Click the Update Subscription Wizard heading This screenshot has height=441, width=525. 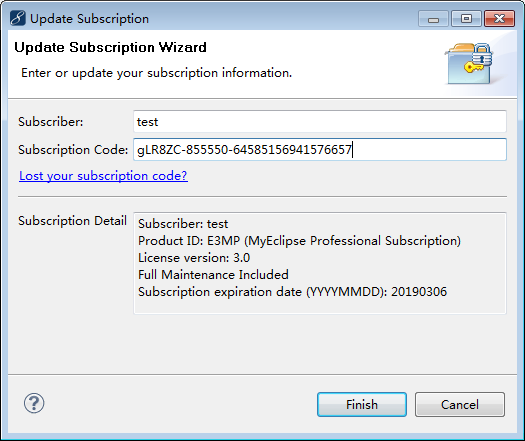(x=110, y=47)
